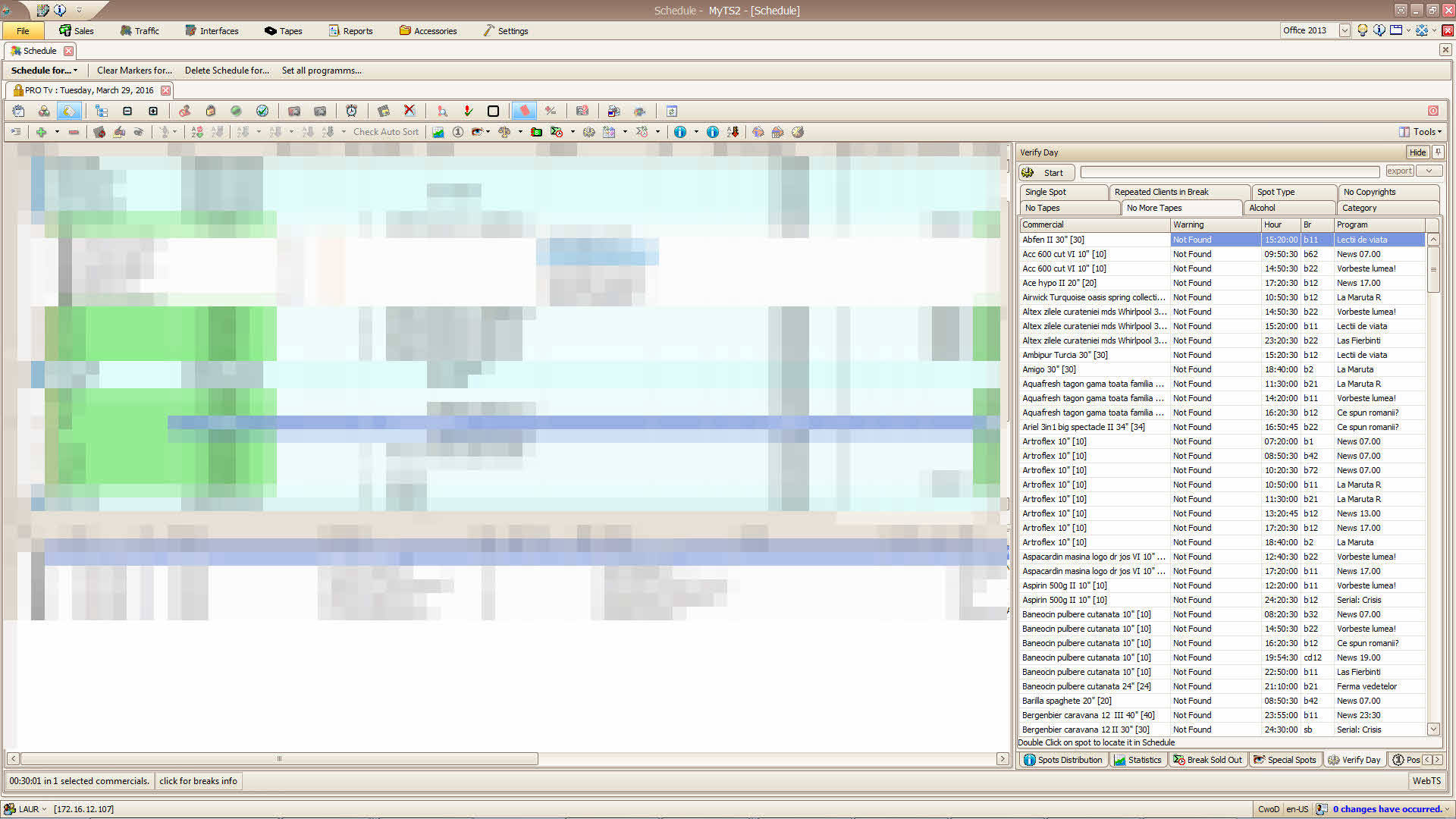
Task: Toggle the highlighted red marker button
Action: coord(523,111)
